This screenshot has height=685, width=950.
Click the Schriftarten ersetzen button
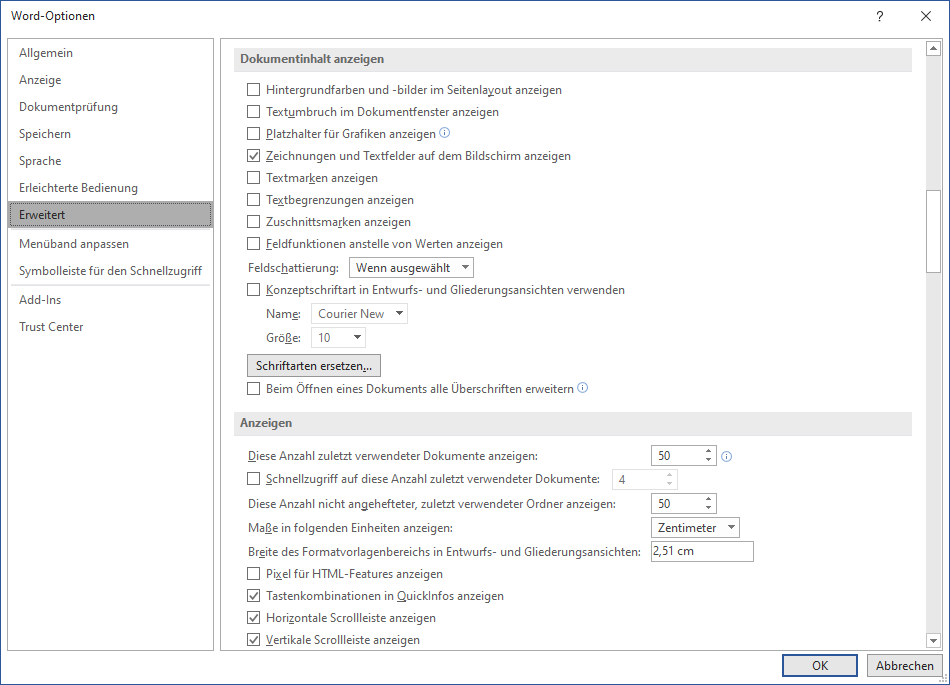[x=314, y=366]
